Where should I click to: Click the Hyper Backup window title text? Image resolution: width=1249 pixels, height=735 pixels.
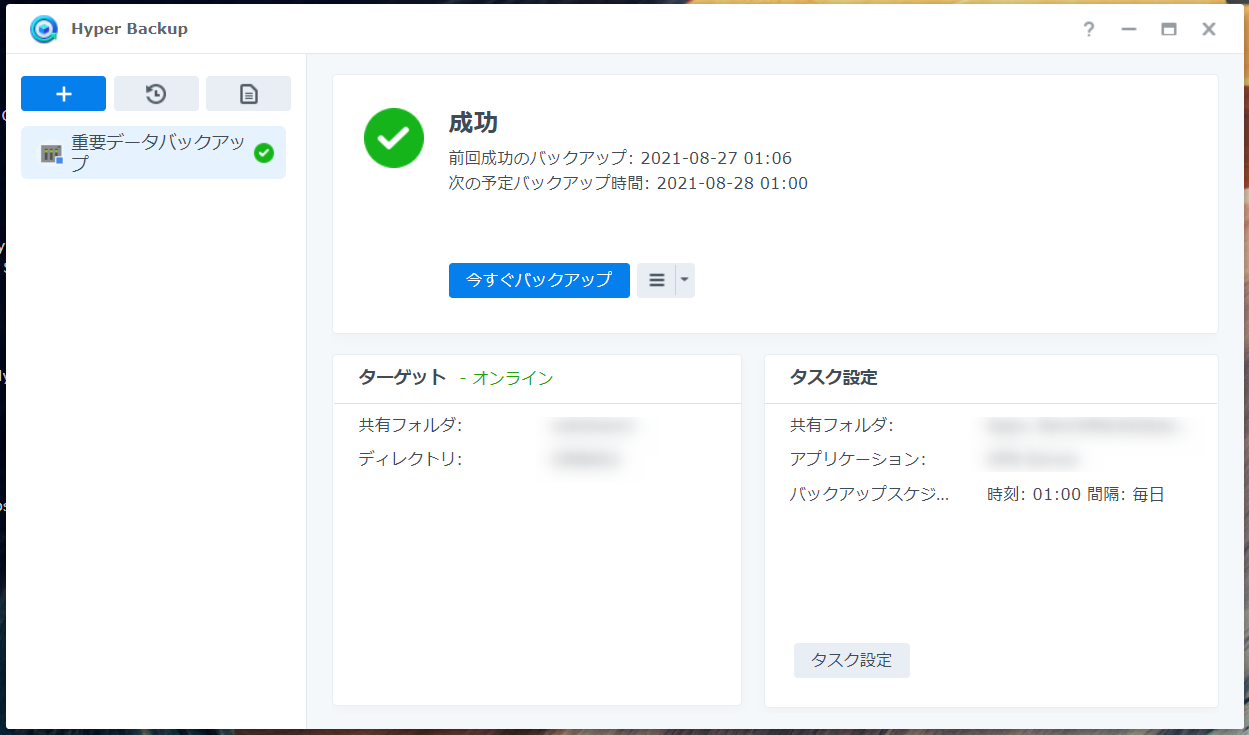pyautogui.click(x=129, y=29)
